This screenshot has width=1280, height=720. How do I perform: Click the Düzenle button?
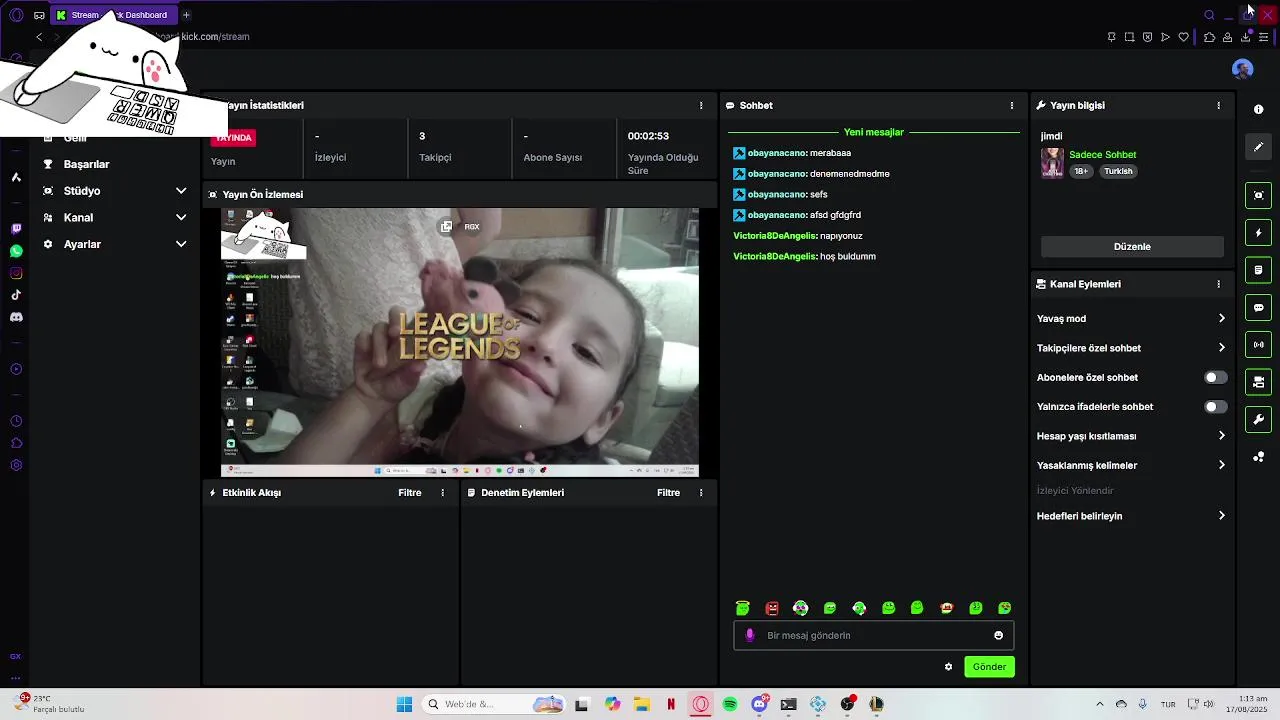pyautogui.click(x=1132, y=247)
